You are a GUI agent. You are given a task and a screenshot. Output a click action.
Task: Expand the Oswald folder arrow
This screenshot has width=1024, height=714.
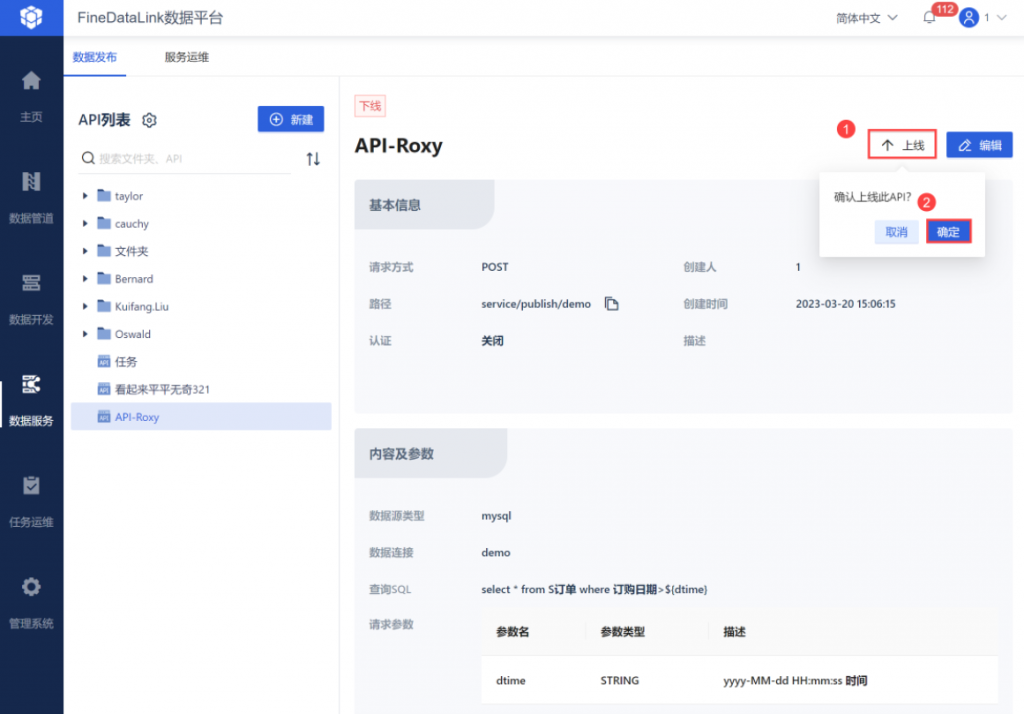coord(85,334)
